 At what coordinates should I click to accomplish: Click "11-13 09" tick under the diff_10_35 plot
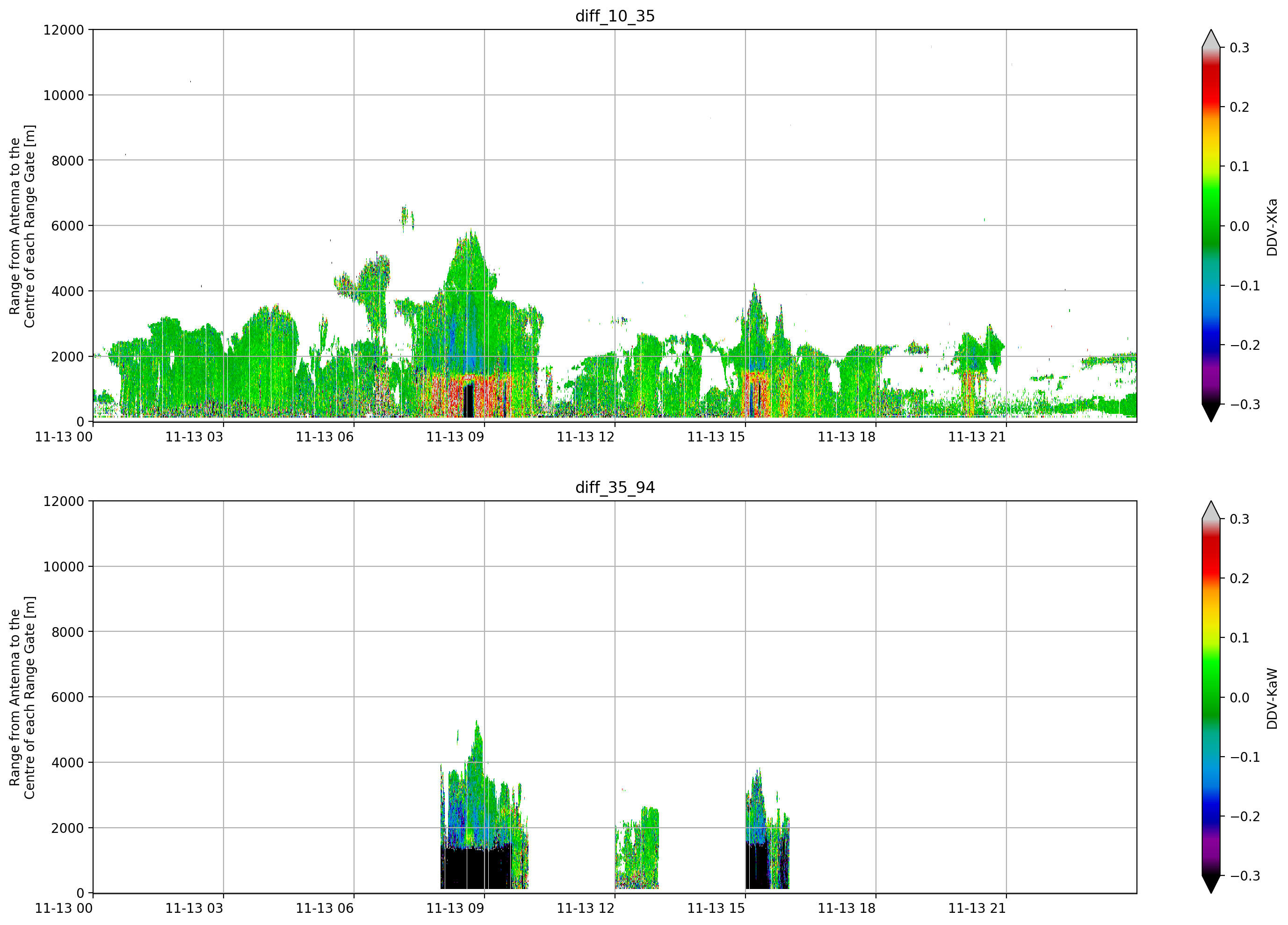(x=455, y=437)
